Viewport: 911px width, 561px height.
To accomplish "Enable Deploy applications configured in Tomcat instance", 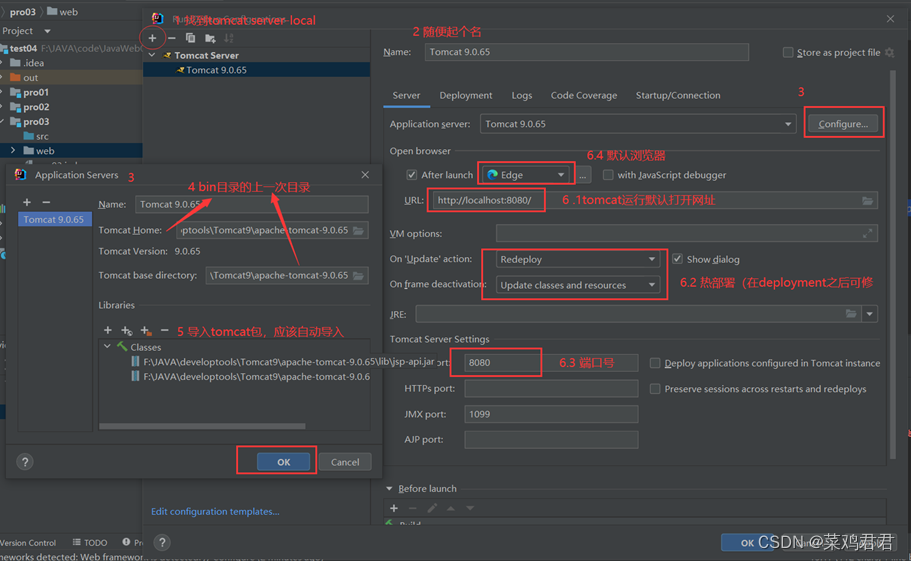I will 655,363.
